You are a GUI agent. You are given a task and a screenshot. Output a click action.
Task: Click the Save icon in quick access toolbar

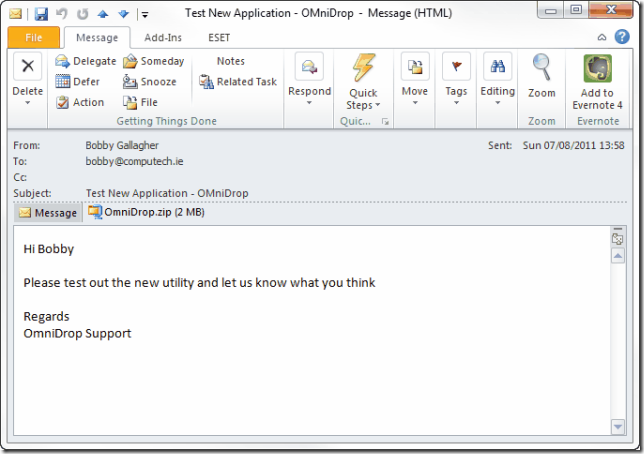41,14
